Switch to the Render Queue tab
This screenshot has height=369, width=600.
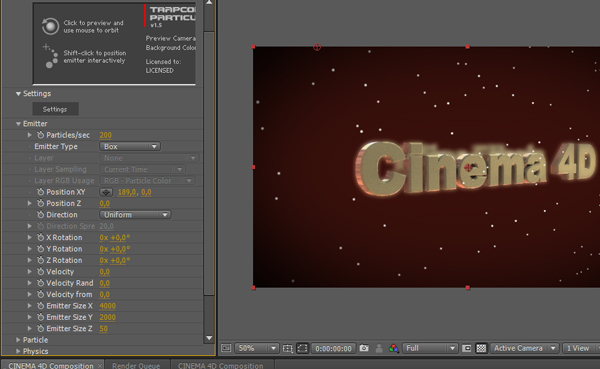[x=136, y=365]
